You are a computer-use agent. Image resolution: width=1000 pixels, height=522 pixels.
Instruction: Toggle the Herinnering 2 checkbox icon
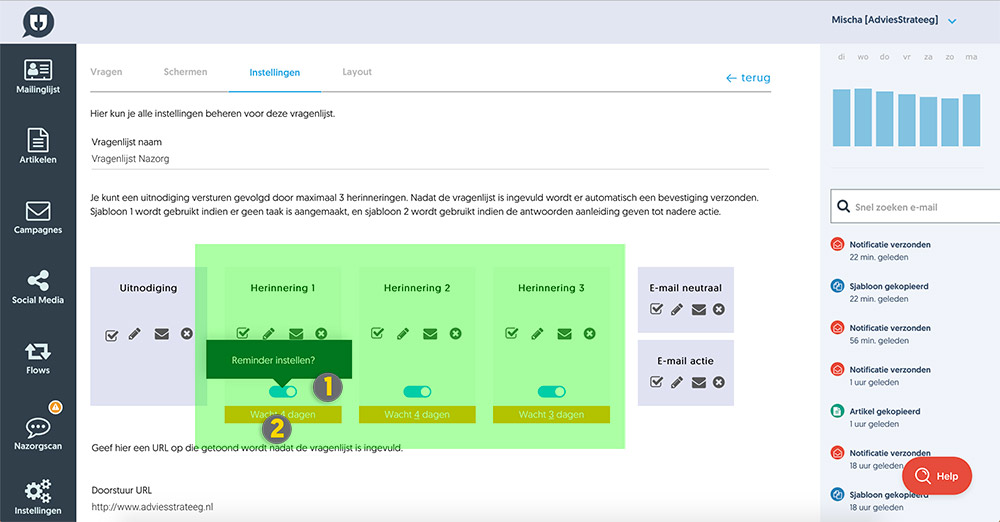pyautogui.click(x=377, y=333)
